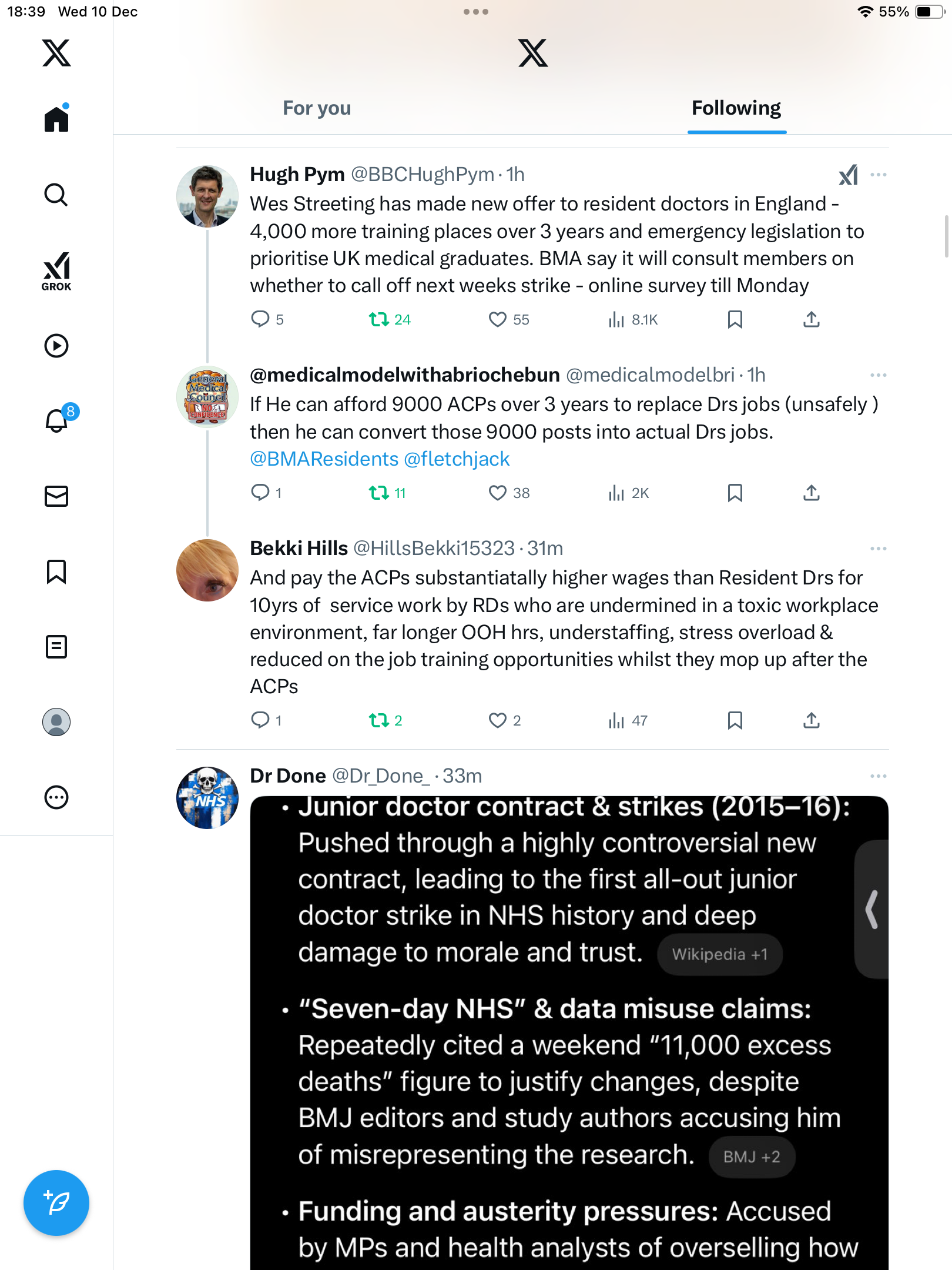Screen dimensions: 952x1270
Task: Bookmark Bekki Hills' post
Action: pos(735,720)
